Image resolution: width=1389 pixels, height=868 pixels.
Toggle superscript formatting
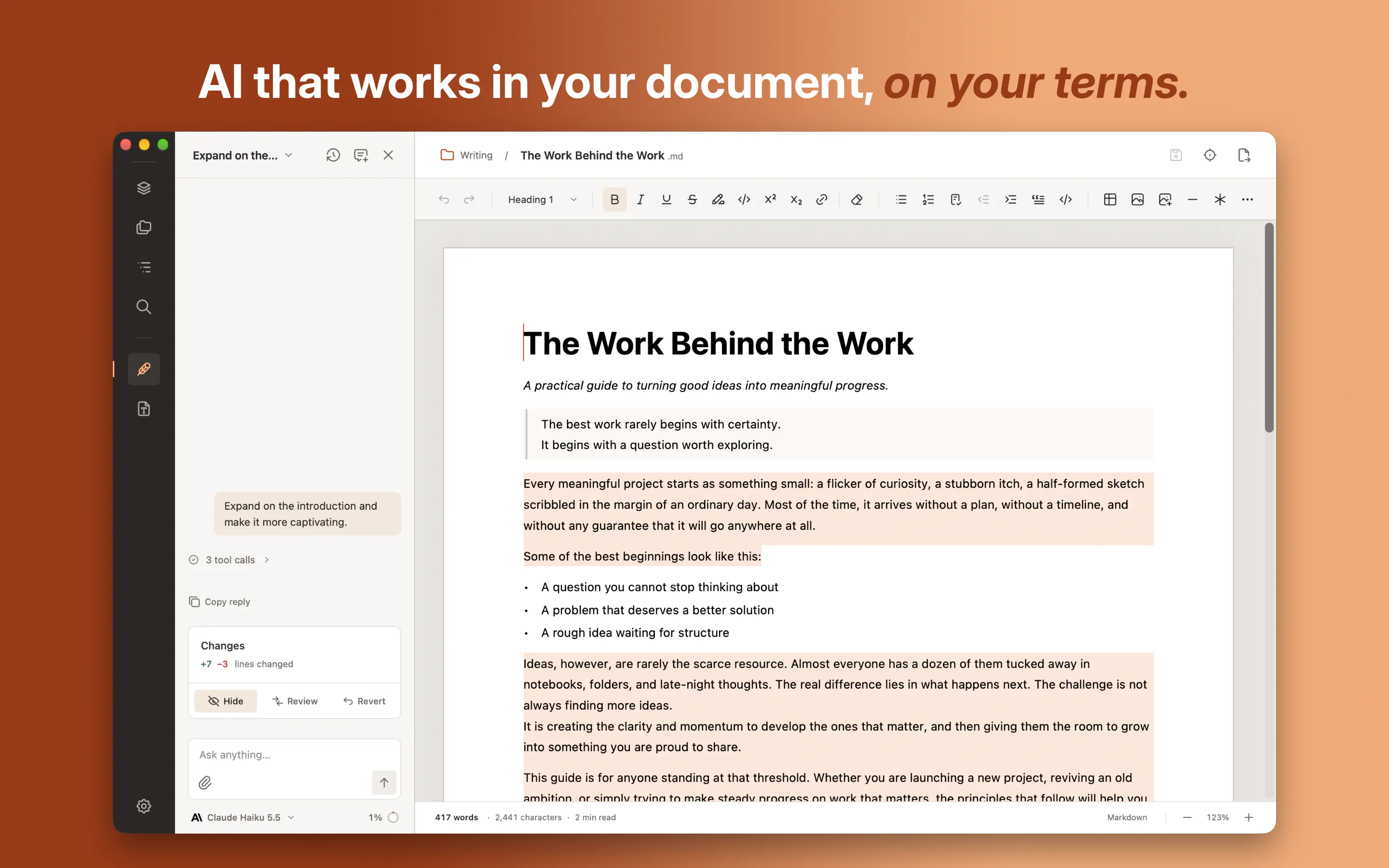pyautogui.click(x=770, y=199)
